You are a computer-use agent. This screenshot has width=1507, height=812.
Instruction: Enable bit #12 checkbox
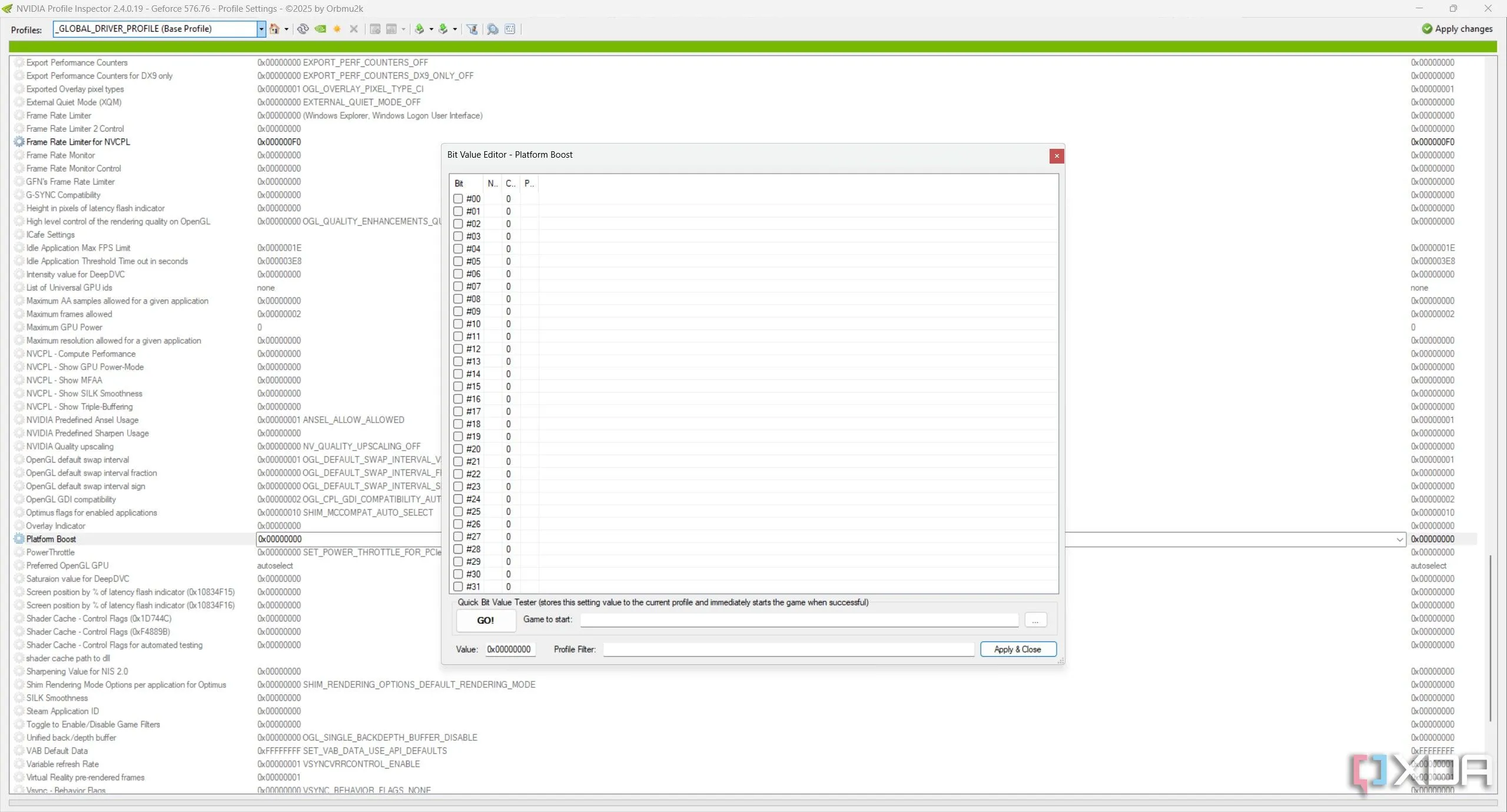tap(458, 349)
